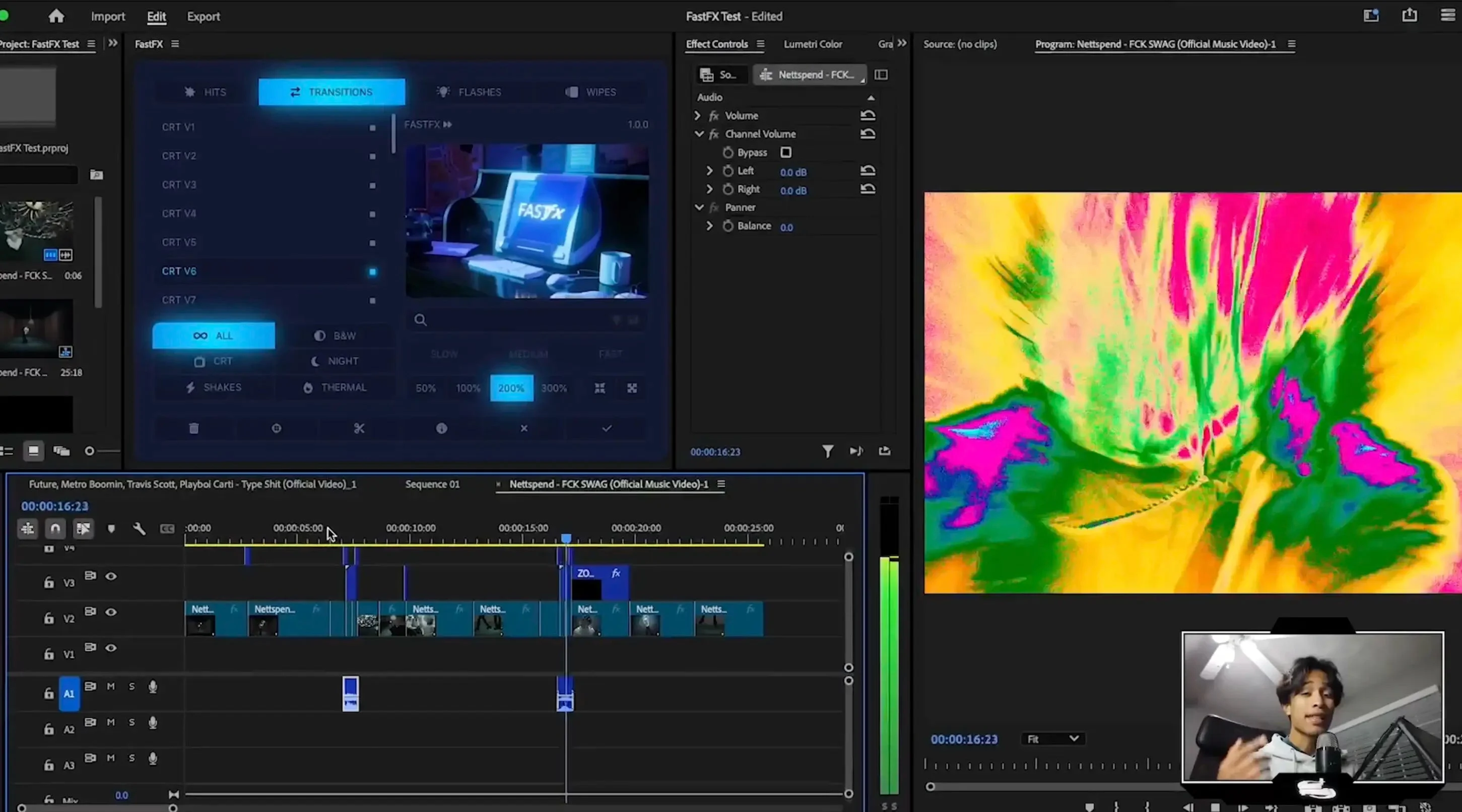The width and height of the screenshot is (1462, 812).
Task: Filter presets by THERMAL
Action: click(x=336, y=387)
